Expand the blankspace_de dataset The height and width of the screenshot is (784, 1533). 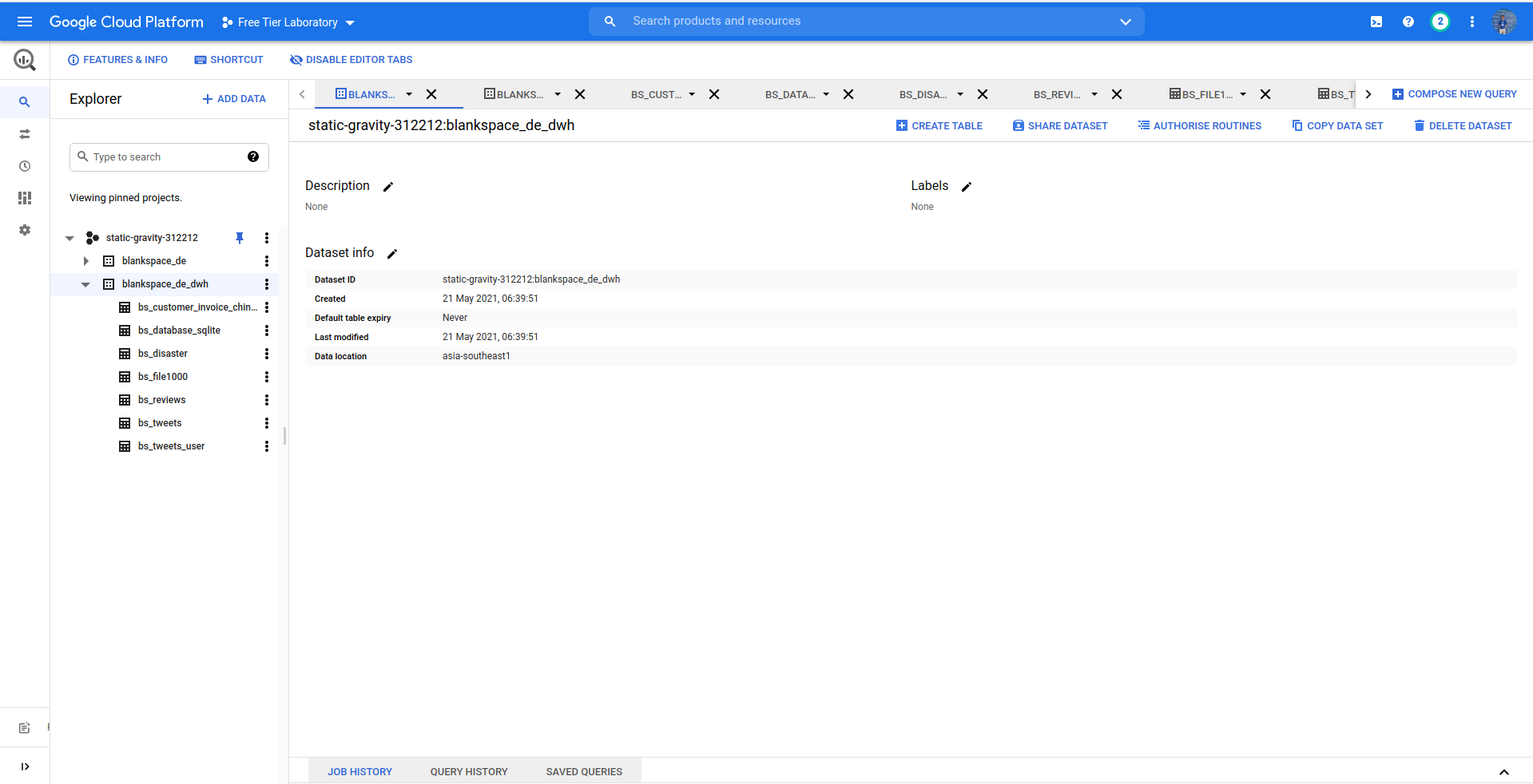85,261
